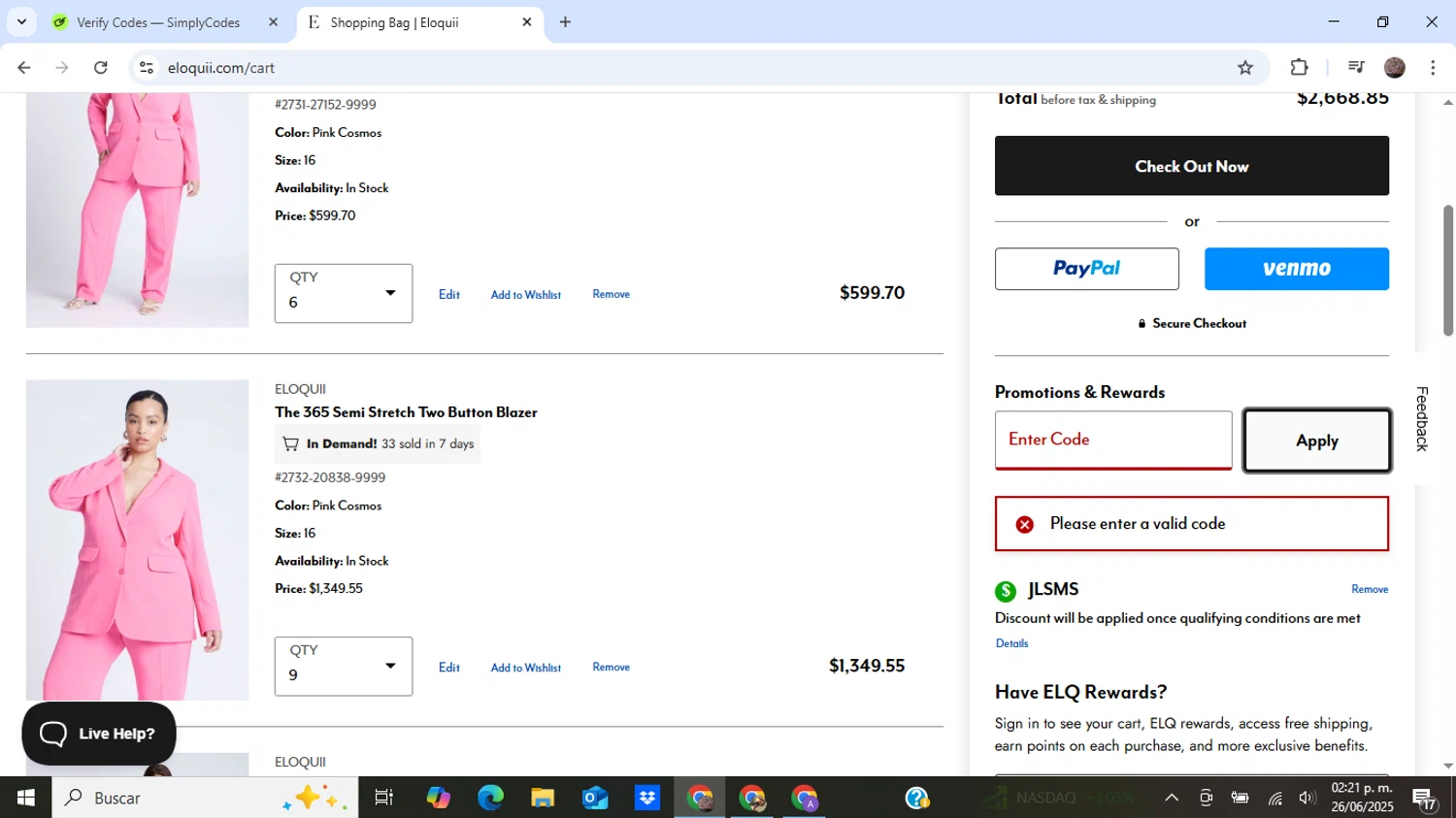The image size is (1456, 818).
Task: Remove the JLSMS promo code
Action: pos(1370,589)
